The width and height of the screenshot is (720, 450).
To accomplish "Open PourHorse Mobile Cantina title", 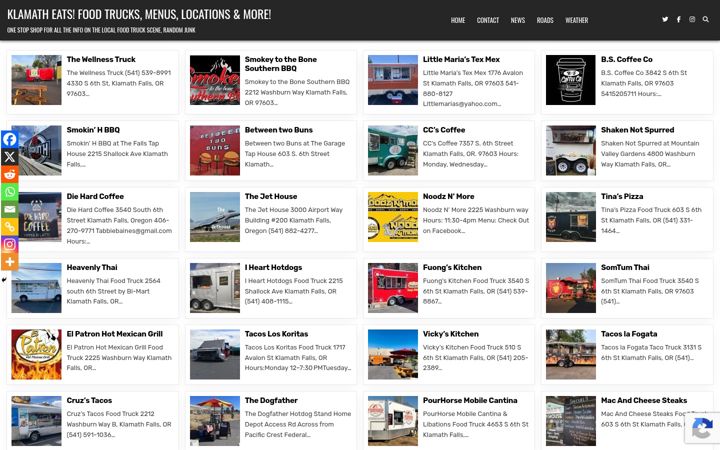I will [x=470, y=400].
